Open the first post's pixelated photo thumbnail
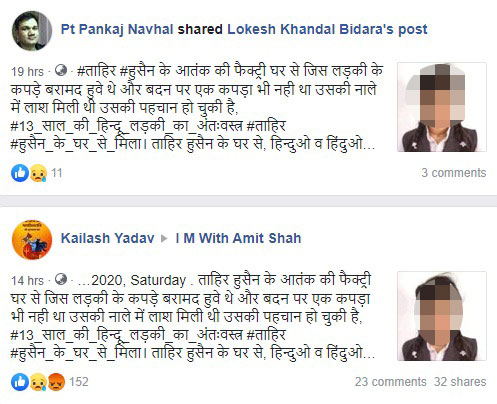 tap(442, 107)
